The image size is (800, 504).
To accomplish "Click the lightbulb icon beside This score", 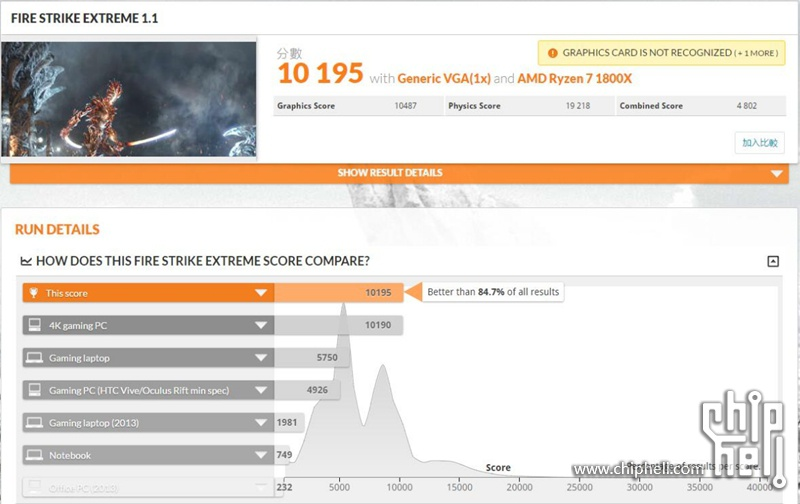I will point(35,293).
